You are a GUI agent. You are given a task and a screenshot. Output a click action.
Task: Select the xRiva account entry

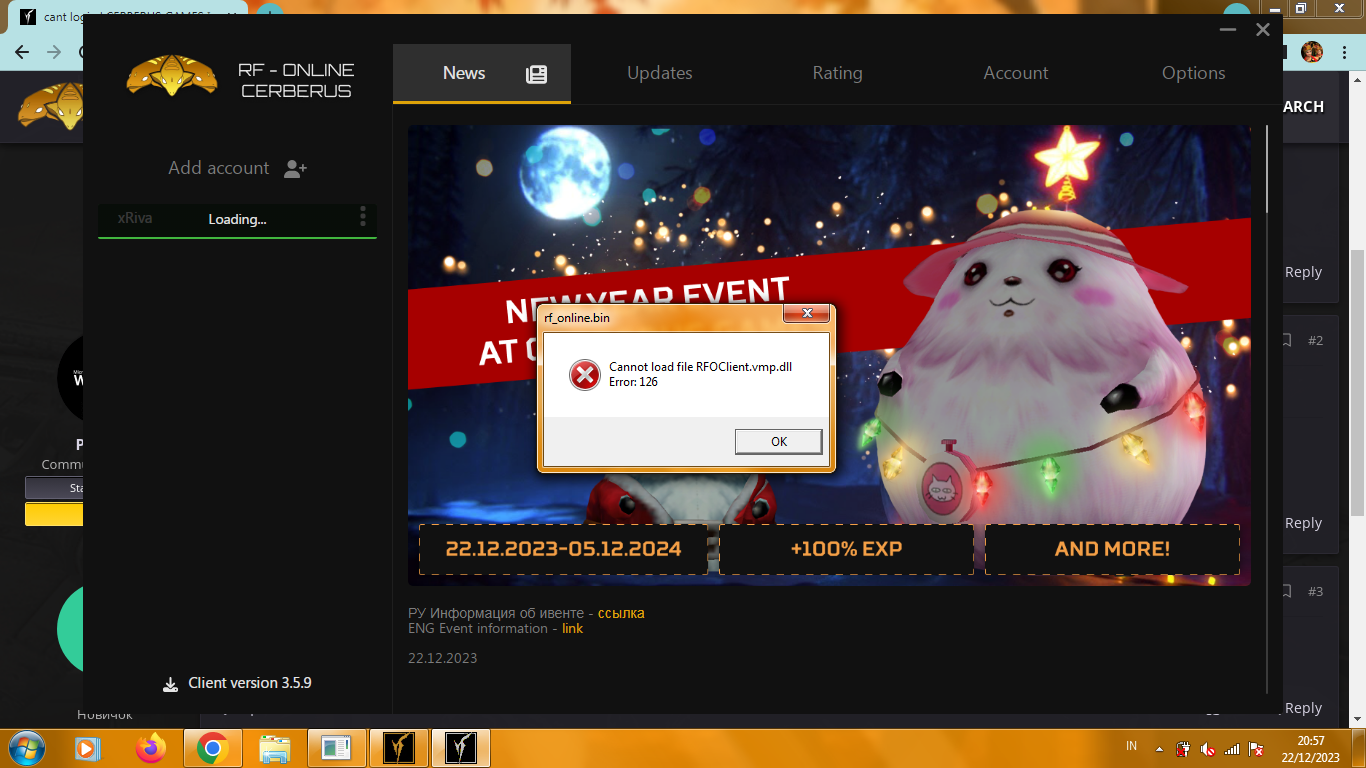237,219
